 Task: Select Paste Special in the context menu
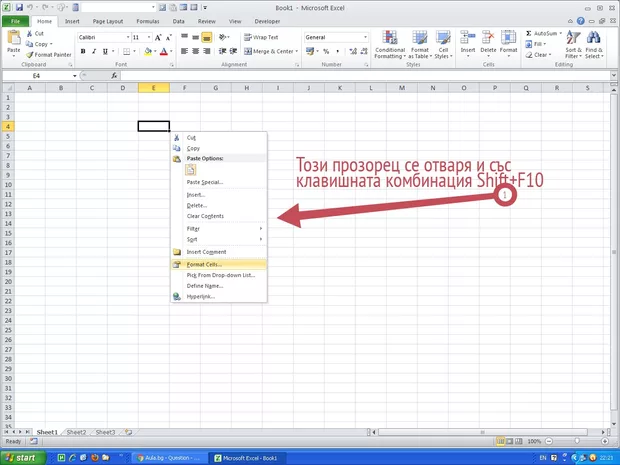tap(205, 182)
